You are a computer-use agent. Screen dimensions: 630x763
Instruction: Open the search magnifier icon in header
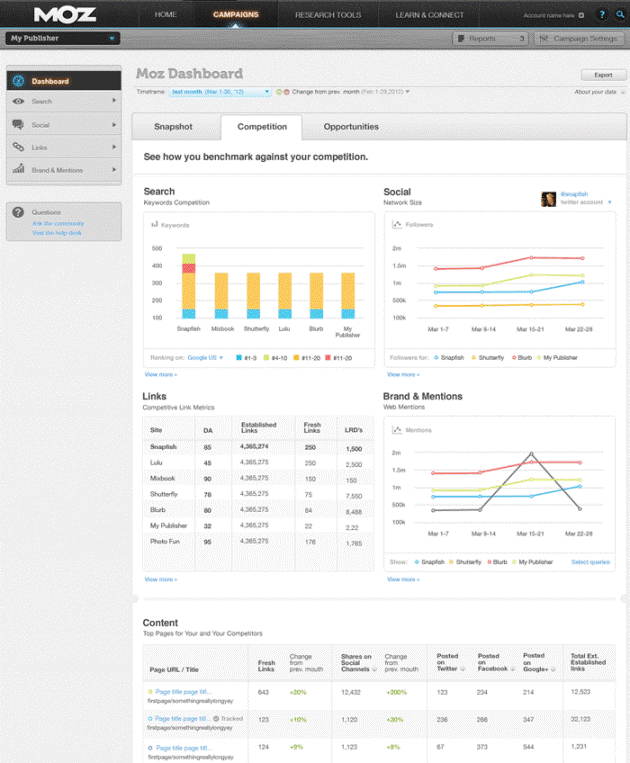tap(620, 15)
